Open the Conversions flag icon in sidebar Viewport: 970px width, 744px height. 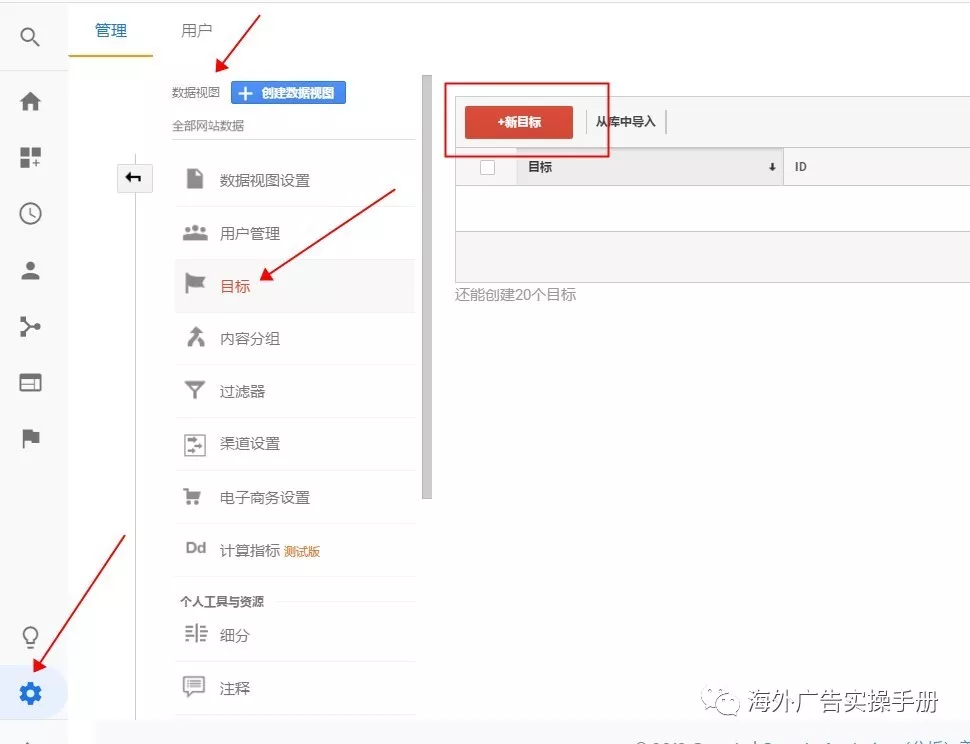(x=30, y=438)
